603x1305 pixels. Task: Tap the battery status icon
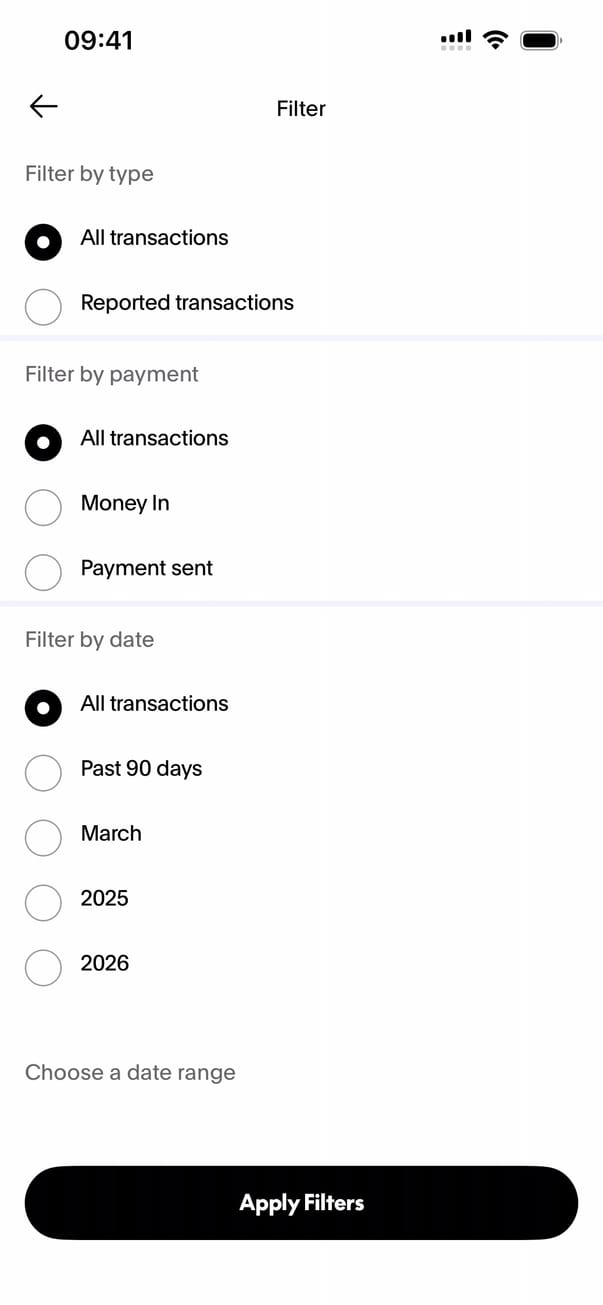pos(541,40)
